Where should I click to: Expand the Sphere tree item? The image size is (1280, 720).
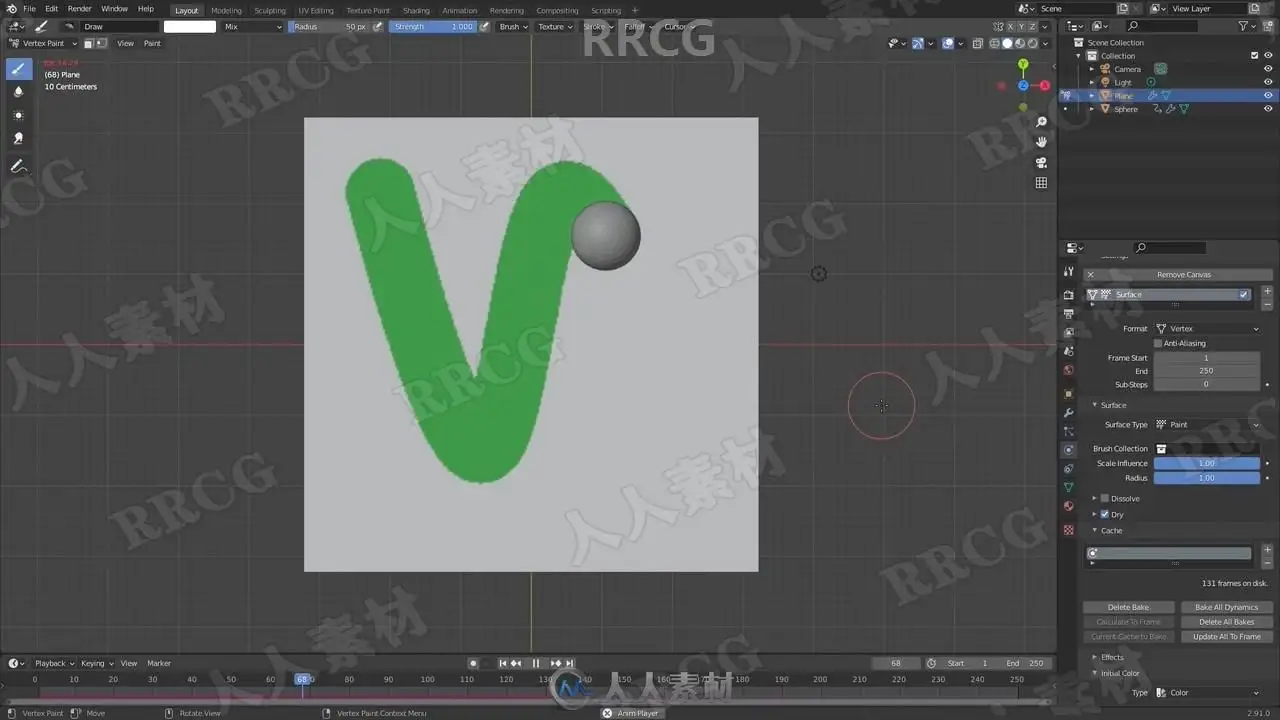click(1092, 109)
